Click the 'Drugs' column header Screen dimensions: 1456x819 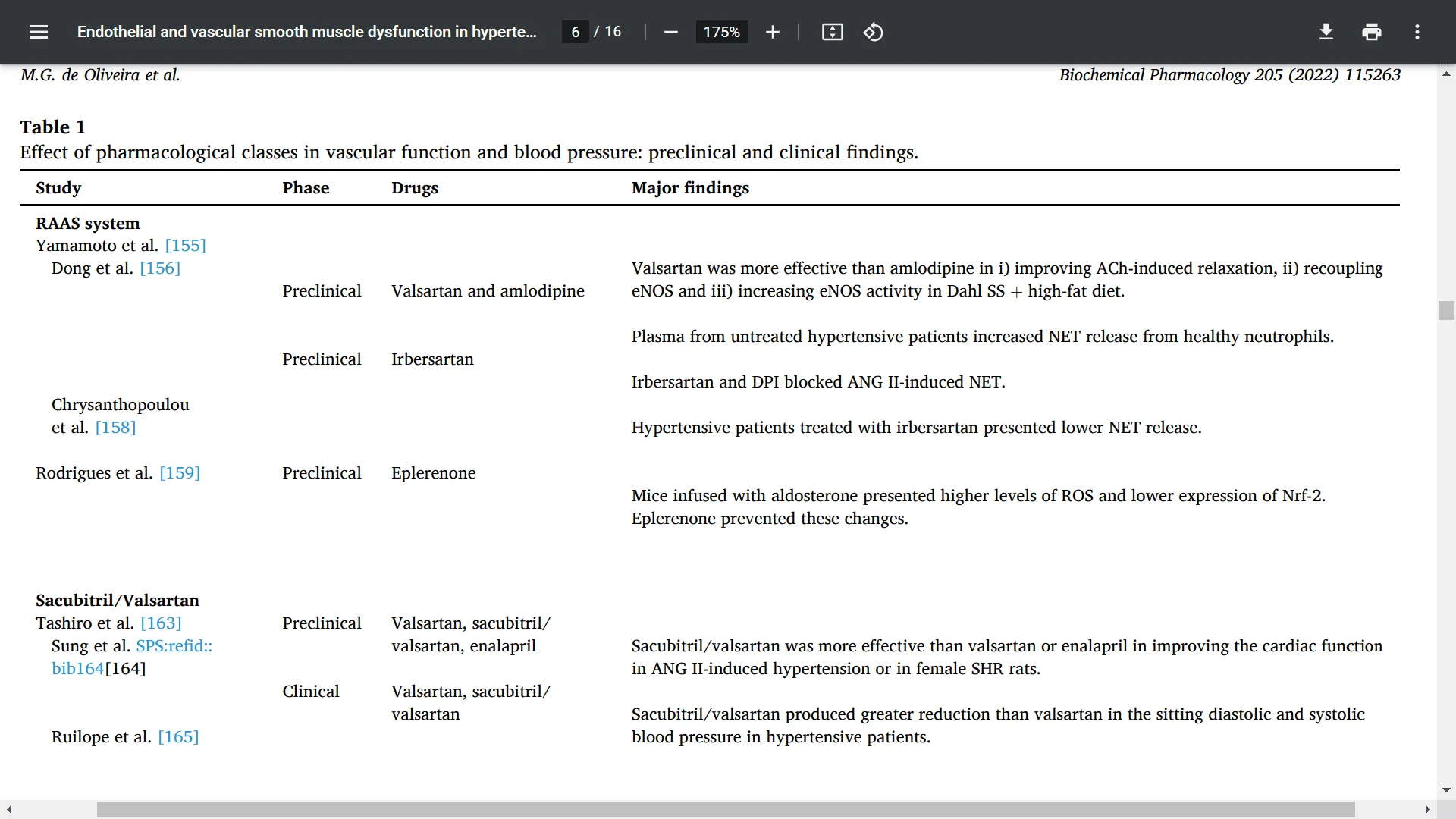point(415,188)
